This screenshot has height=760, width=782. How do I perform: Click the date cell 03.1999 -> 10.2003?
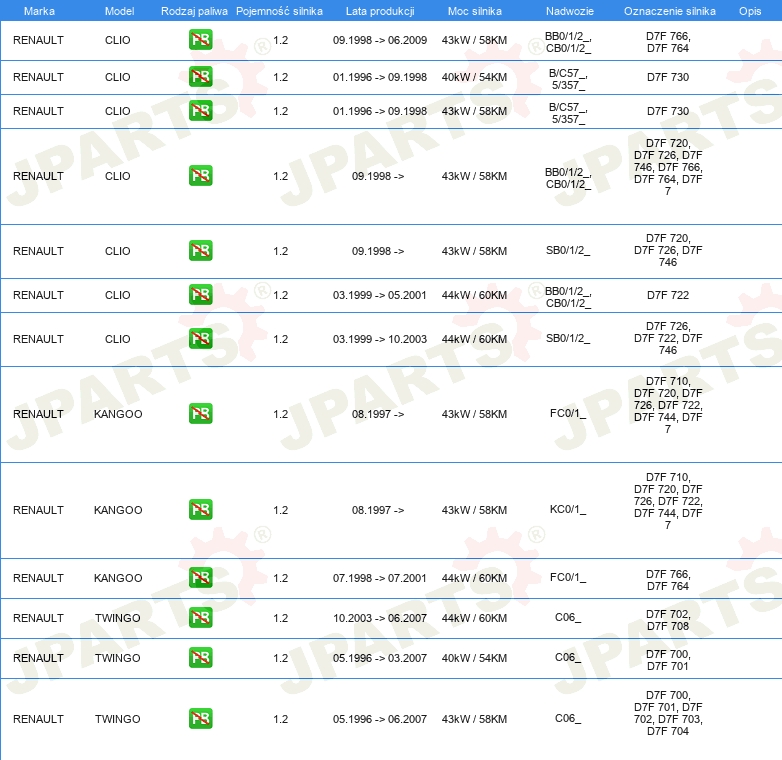[x=380, y=339]
